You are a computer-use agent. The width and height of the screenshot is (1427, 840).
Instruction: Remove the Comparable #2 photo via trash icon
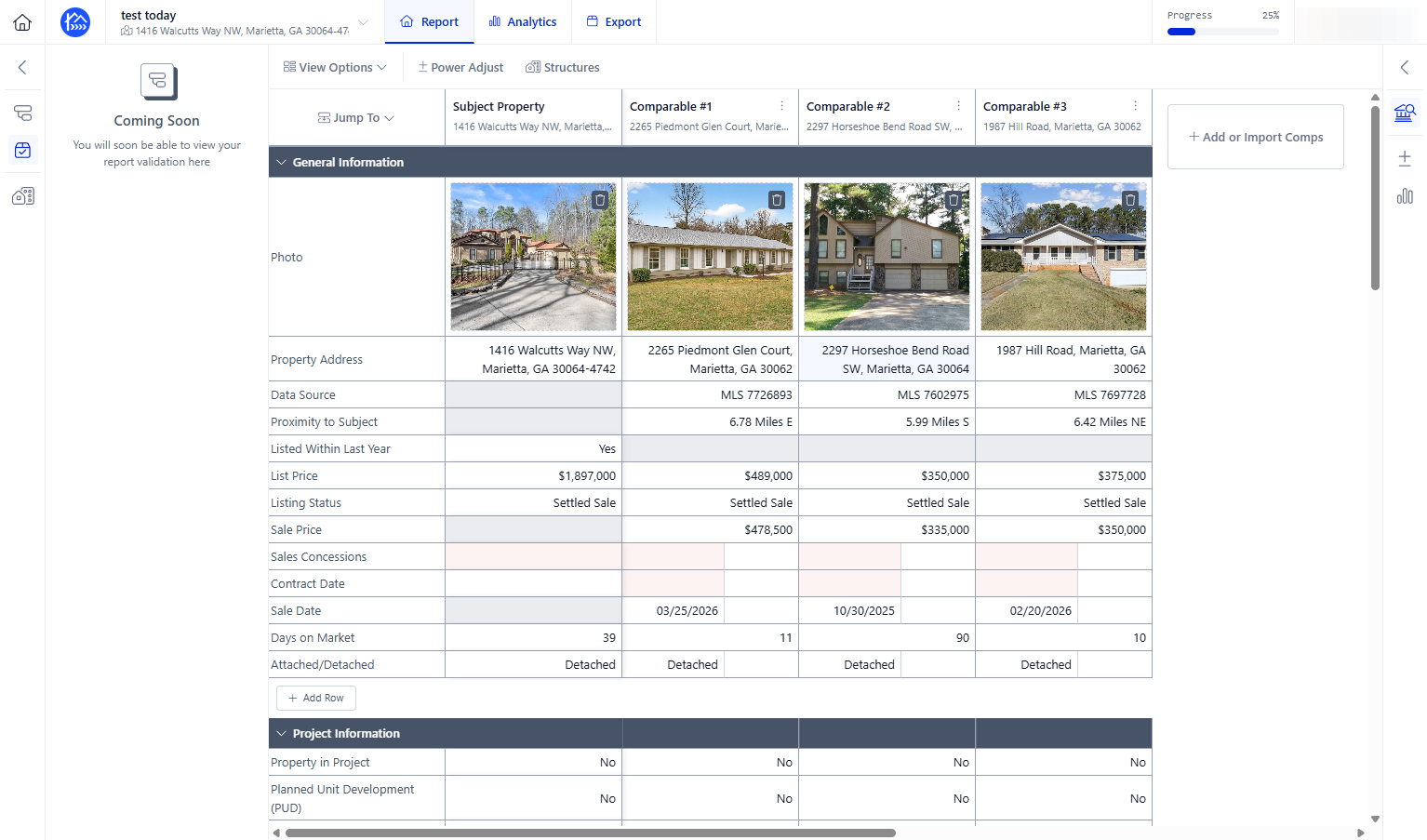(x=954, y=200)
